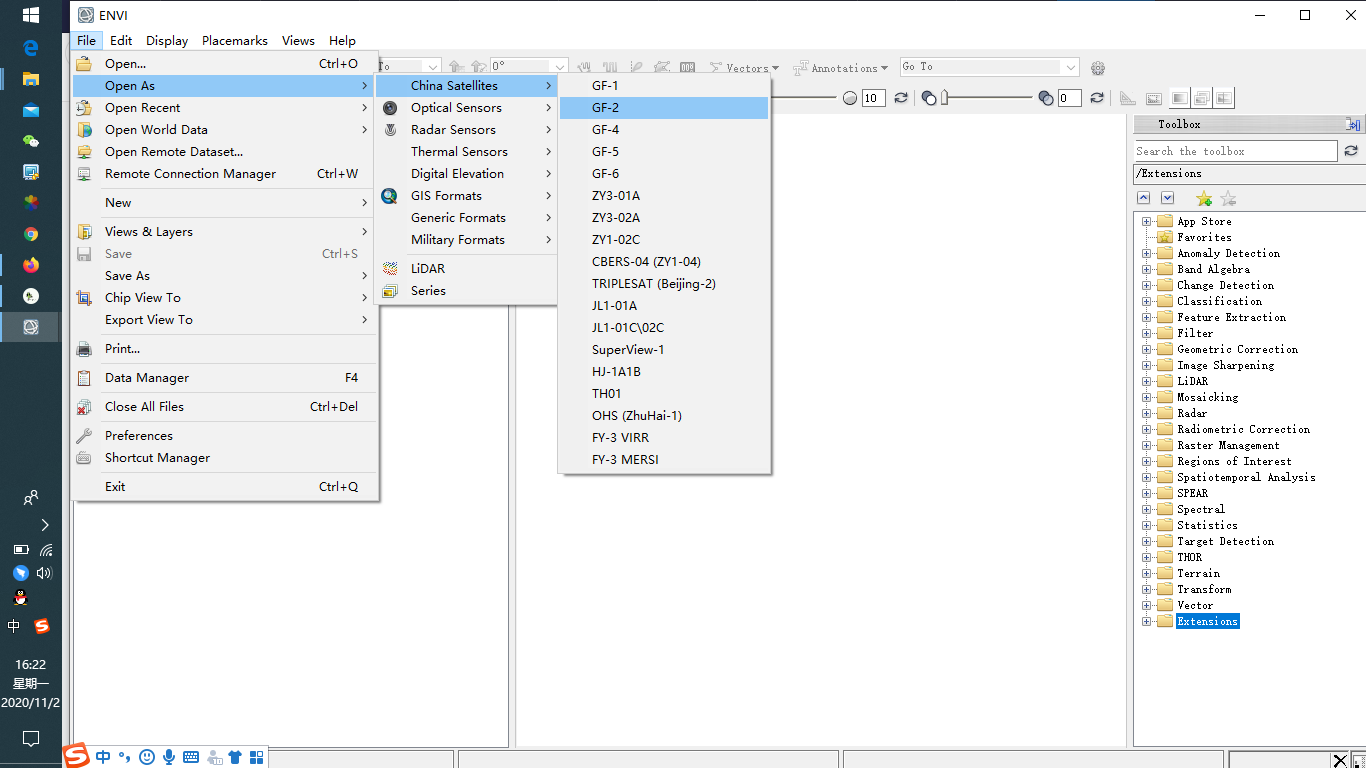Select GF-2 from the China Satellites submenu
The width and height of the screenshot is (1366, 768).
(x=664, y=107)
